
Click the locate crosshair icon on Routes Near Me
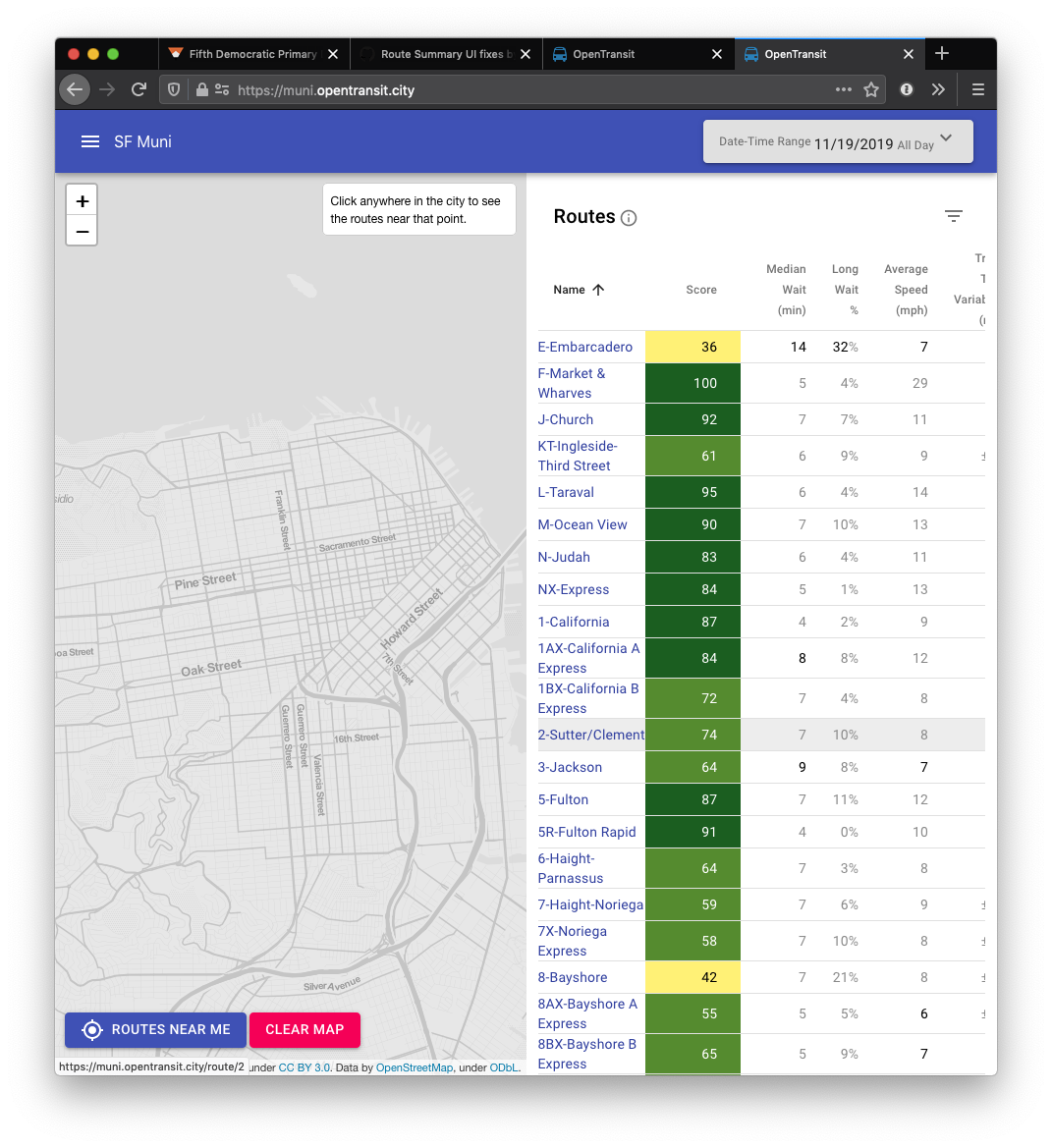point(91,1030)
